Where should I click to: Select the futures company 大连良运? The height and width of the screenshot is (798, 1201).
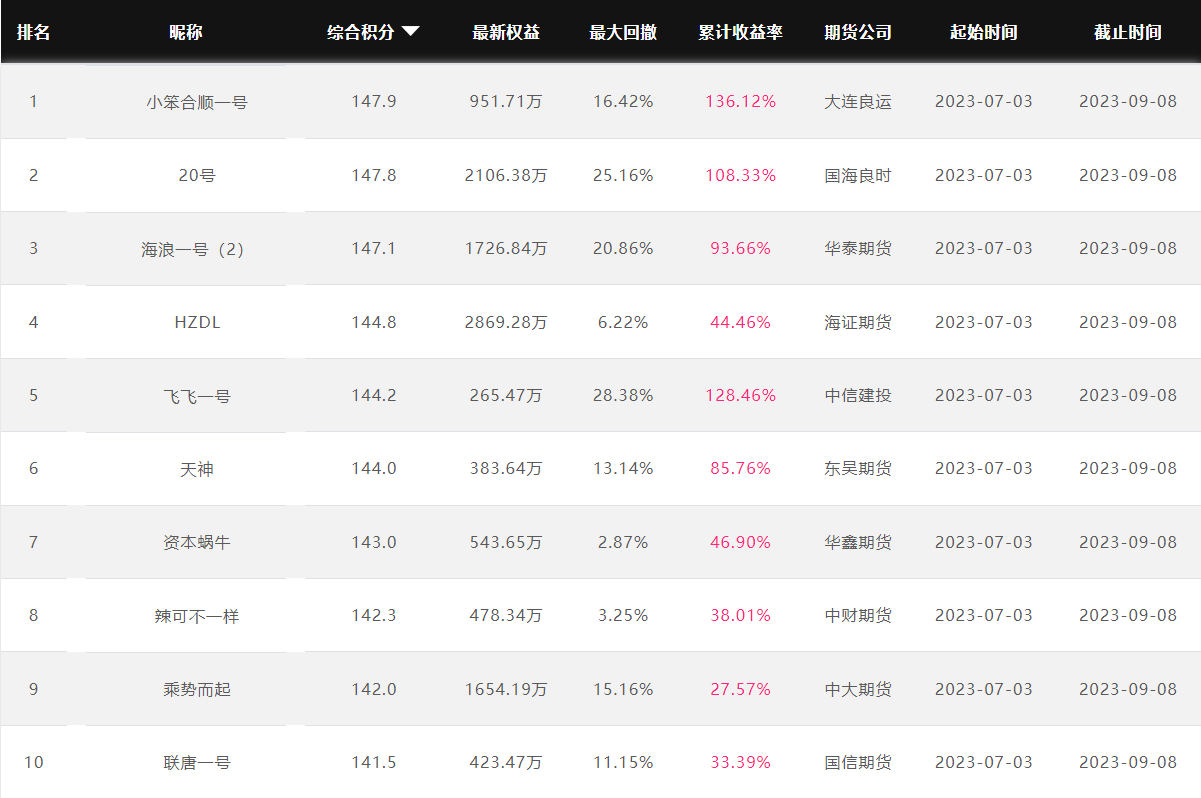pyautogui.click(x=858, y=102)
